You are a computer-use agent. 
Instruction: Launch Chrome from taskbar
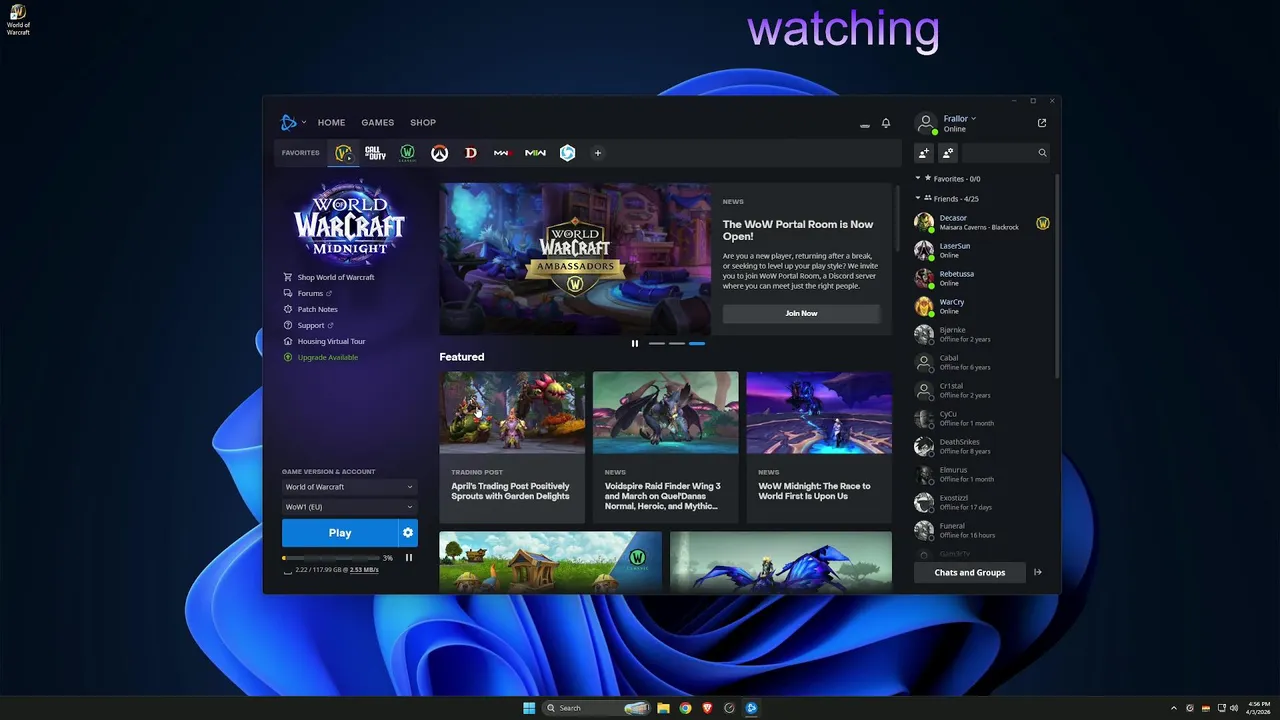[685, 708]
